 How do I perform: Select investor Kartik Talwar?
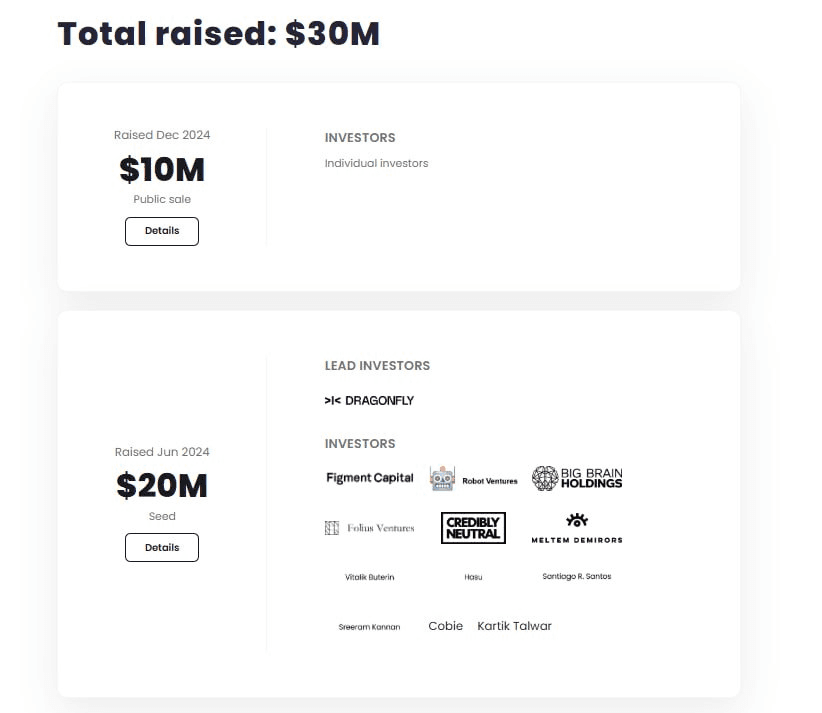514,626
